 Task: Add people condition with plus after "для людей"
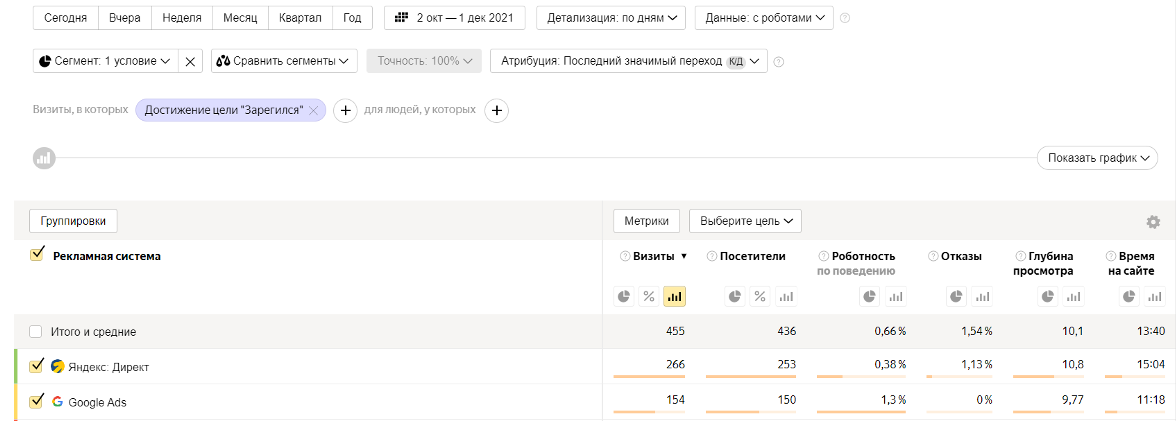(x=496, y=110)
